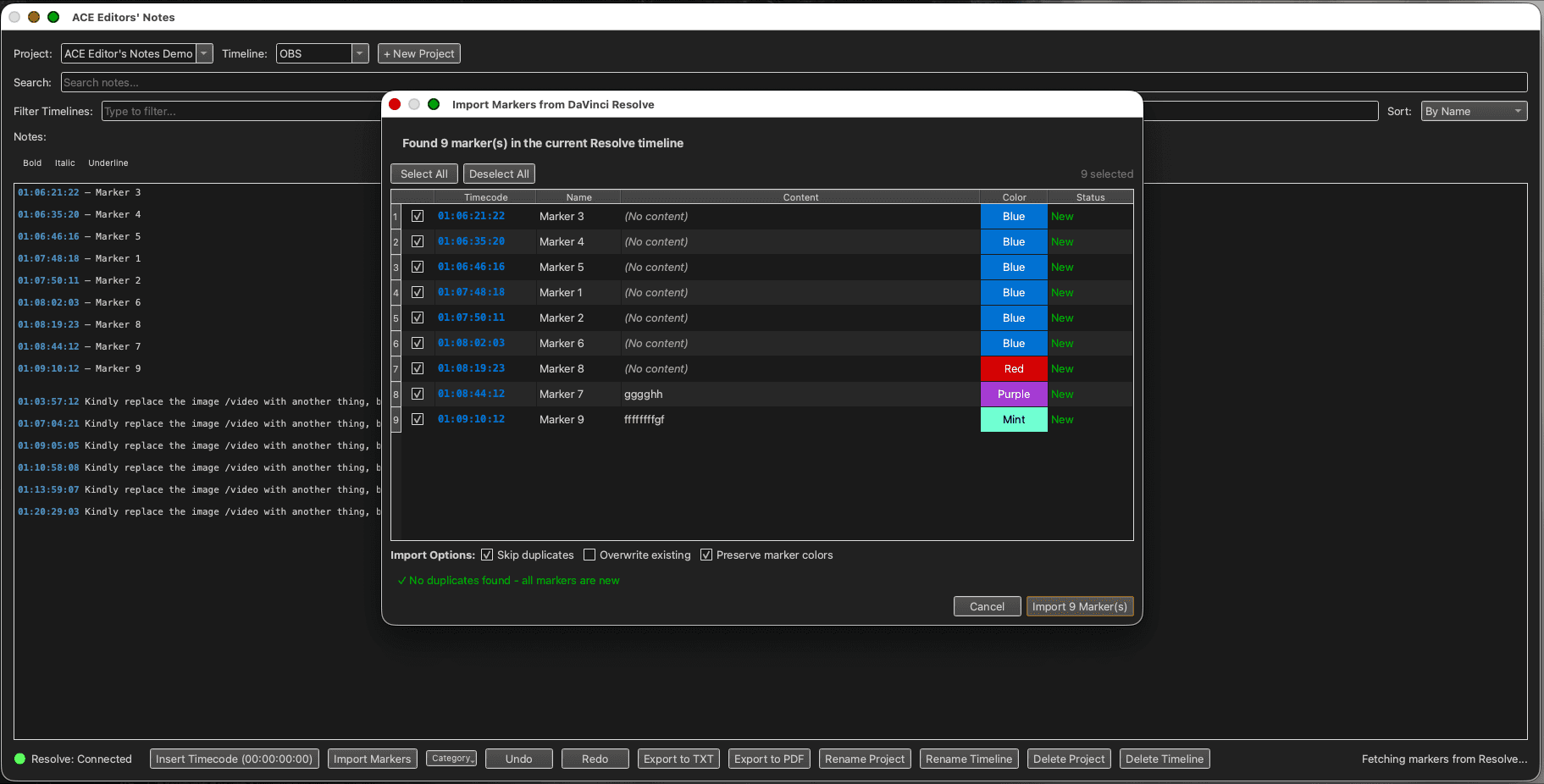Click timecode 01:20:29:03 in notes list
Screen dimensions: 1544x784
pos(48,511)
